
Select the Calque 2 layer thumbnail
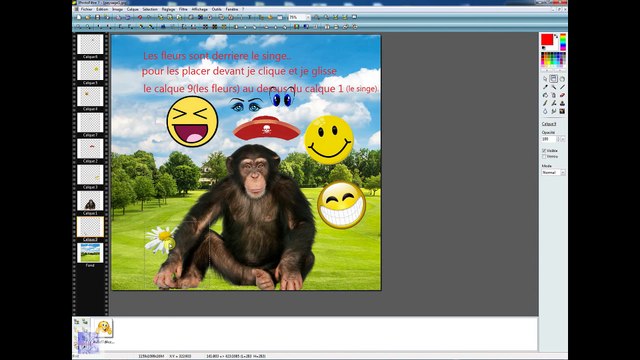coord(90,149)
